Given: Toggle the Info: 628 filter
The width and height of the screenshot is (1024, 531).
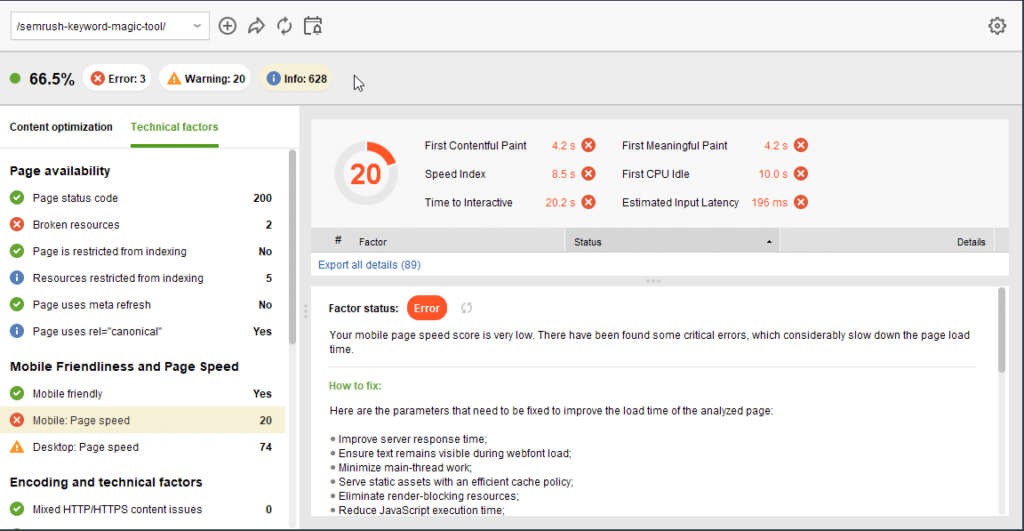Looking at the screenshot, I should click(x=297, y=79).
